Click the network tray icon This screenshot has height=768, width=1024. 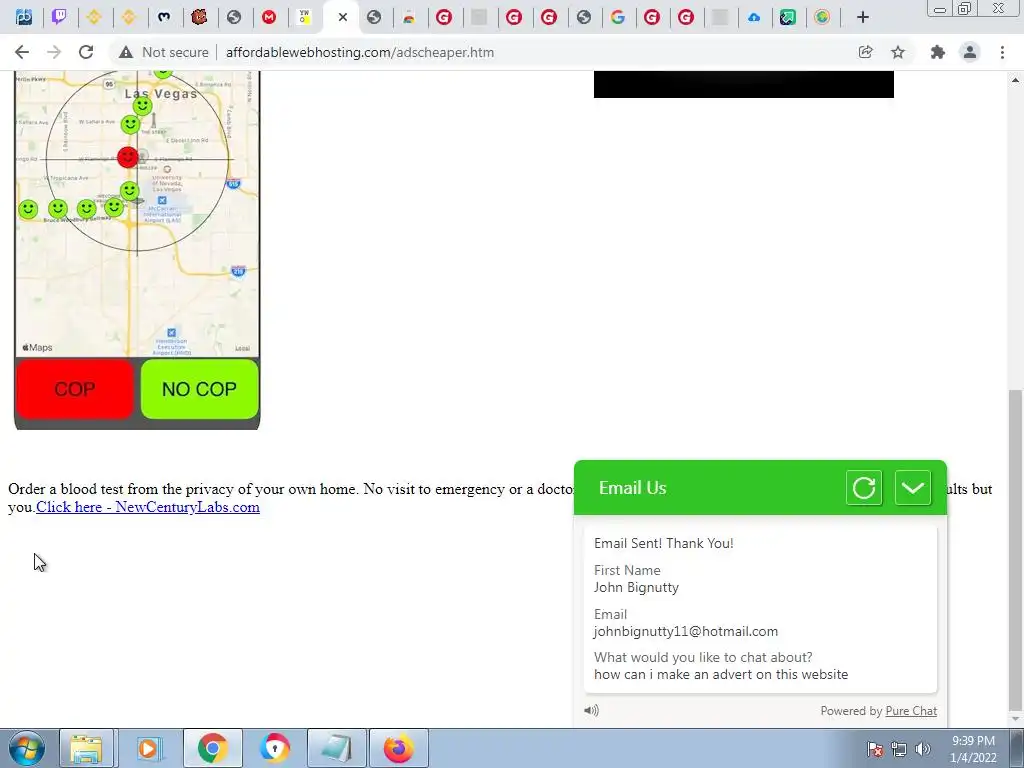click(x=899, y=749)
